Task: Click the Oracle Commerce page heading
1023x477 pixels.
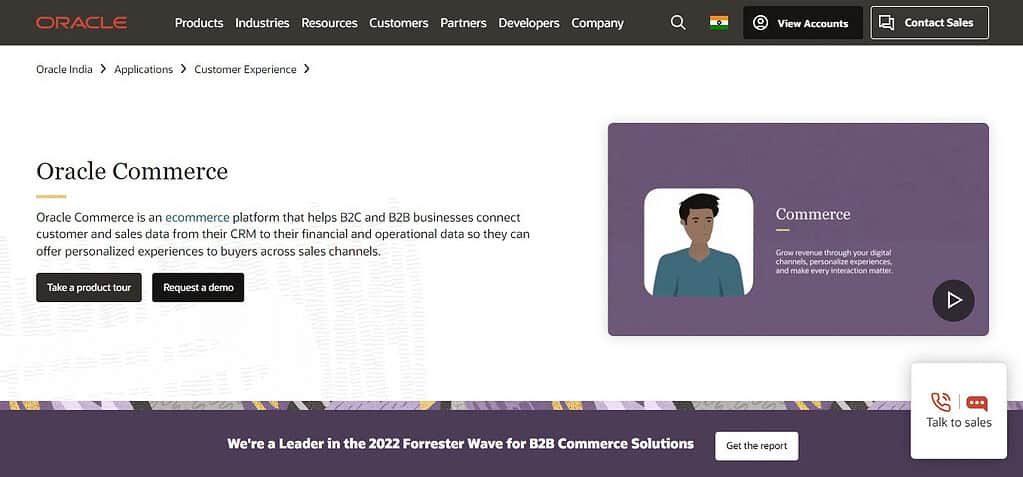Action: pyautogui.click(x=132, y=171)
